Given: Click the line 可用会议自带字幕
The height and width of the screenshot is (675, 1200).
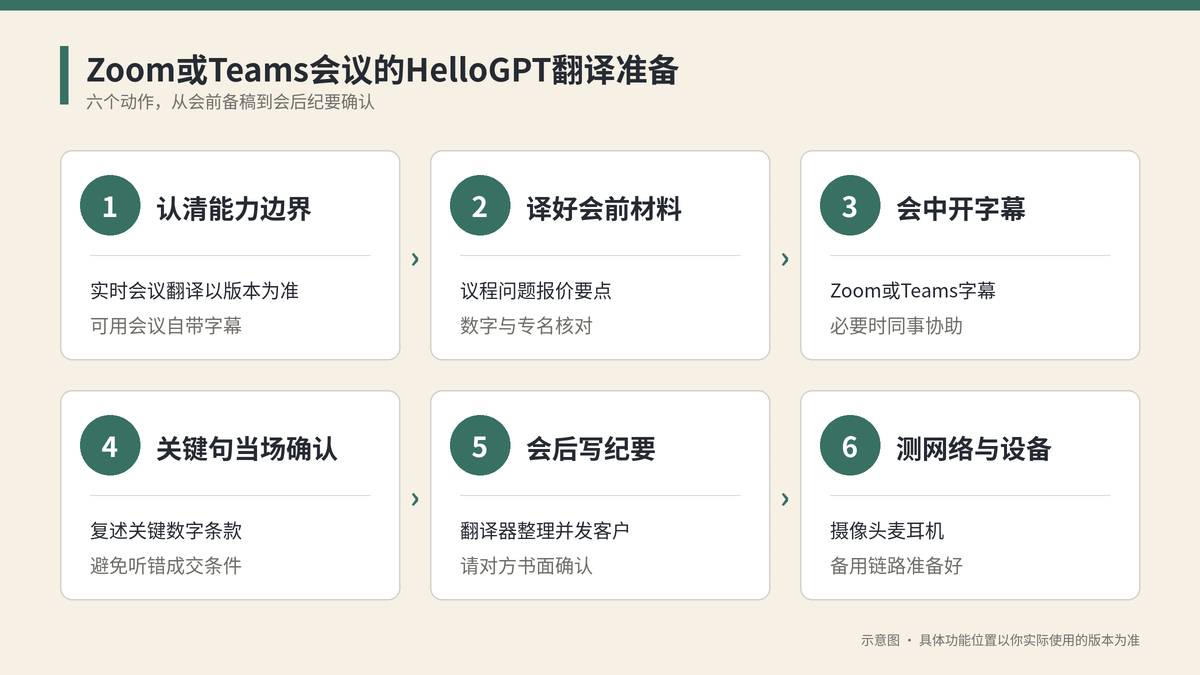Looking at the screenshot, I should pos(166,325).
